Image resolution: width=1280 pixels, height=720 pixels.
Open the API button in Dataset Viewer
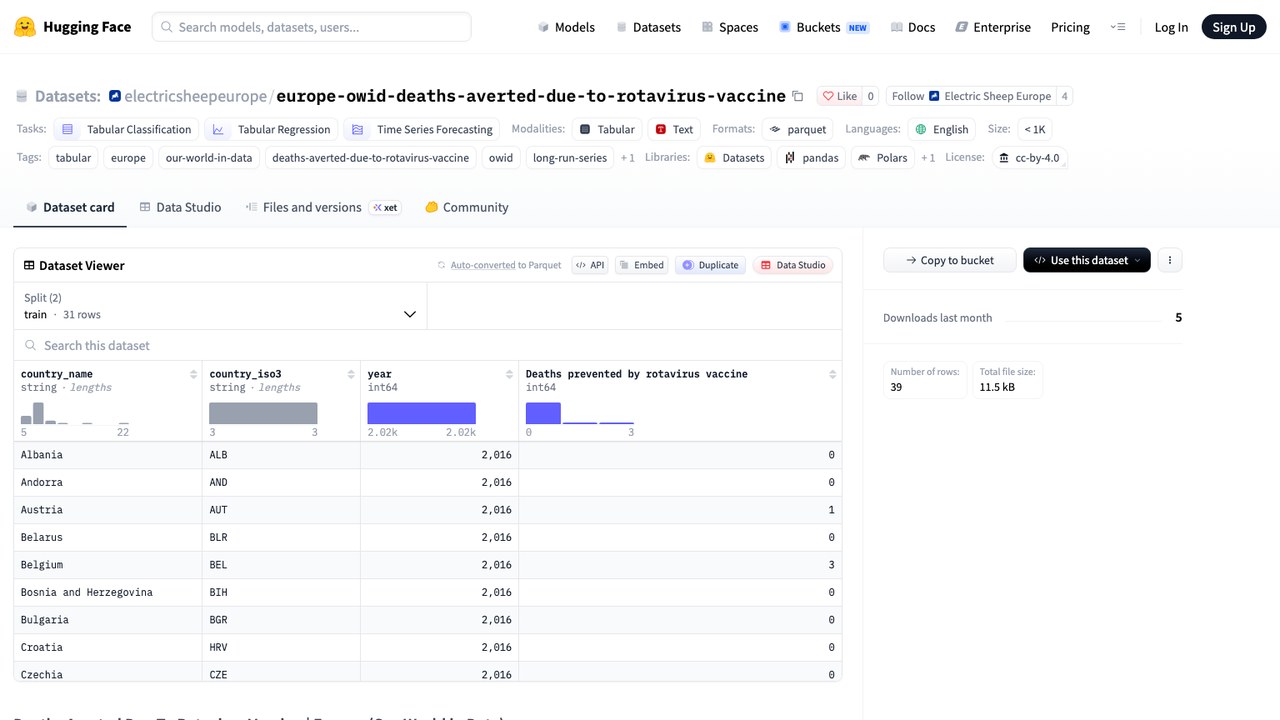(x=589, y=265)
